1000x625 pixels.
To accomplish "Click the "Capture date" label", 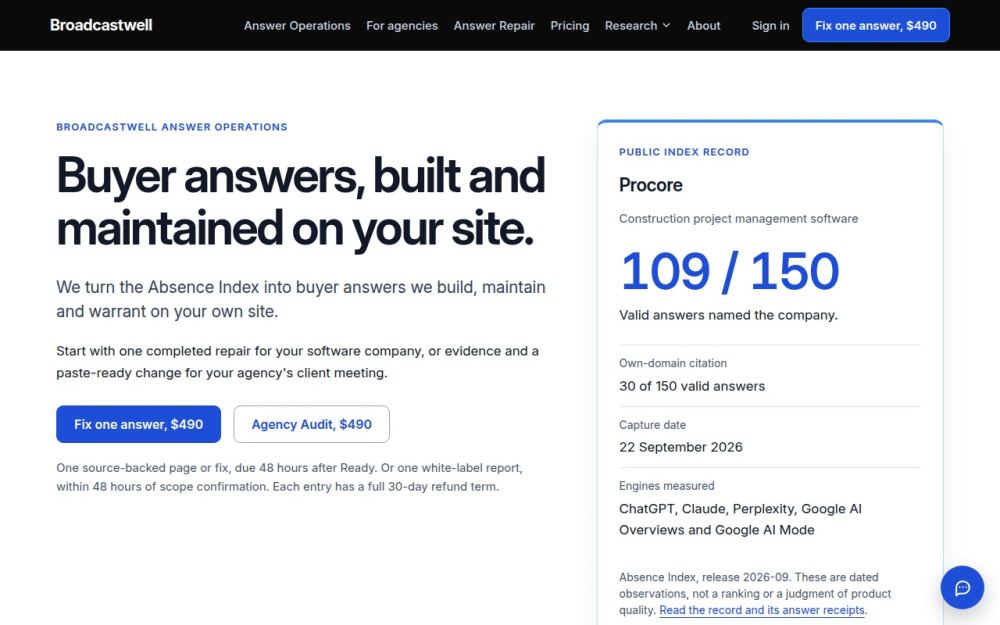I will click(x=652, y=425).
